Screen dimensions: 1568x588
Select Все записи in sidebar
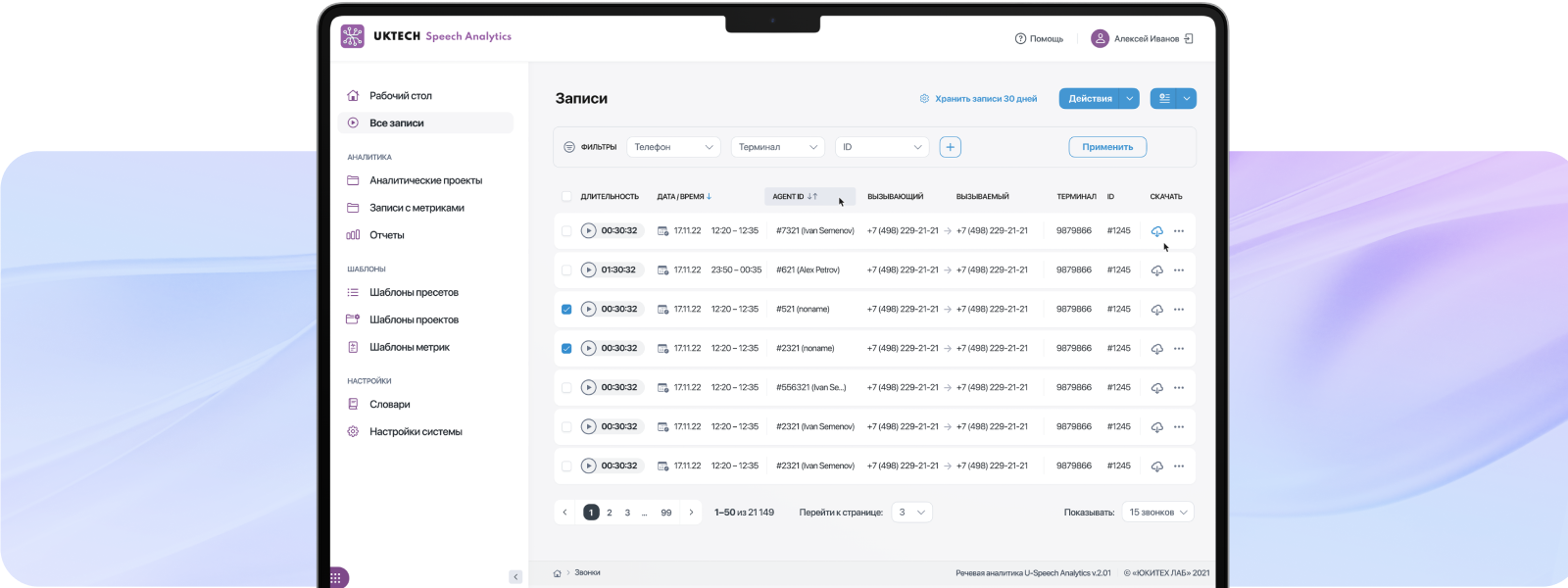click(x=425, y=123)
